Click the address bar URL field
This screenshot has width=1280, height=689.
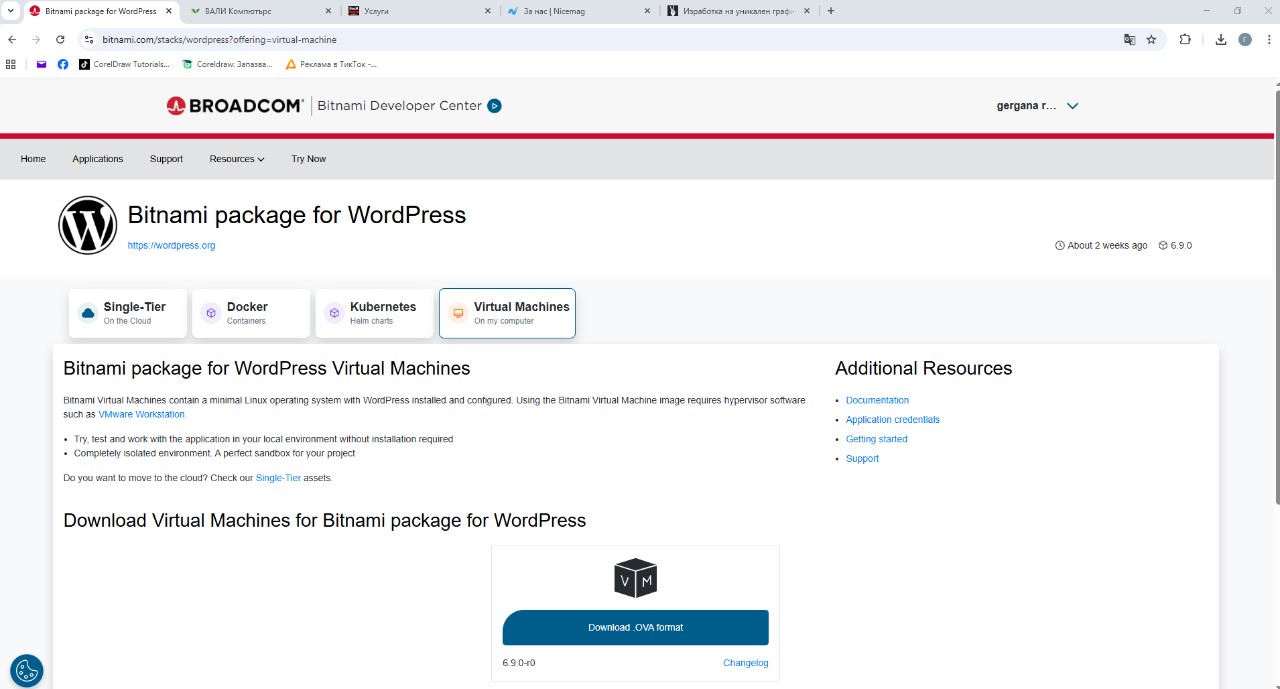click(x=600, y=40)
